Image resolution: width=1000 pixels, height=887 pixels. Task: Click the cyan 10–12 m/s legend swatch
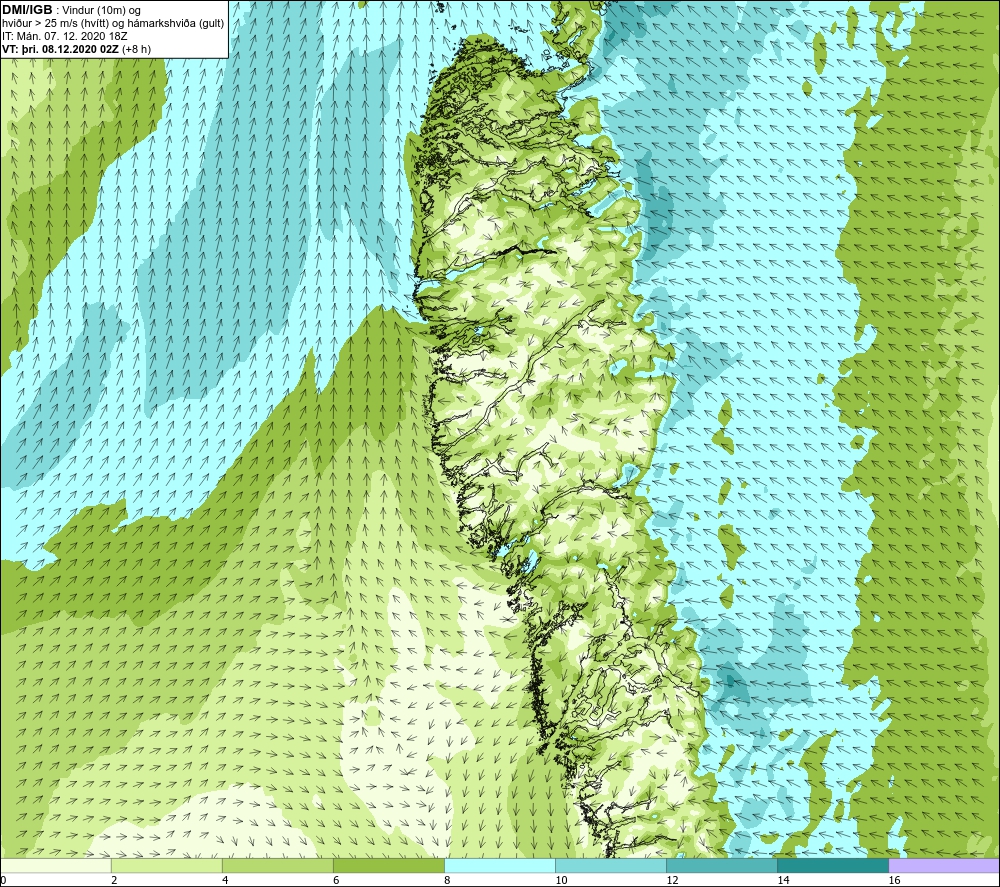(610, 865)
